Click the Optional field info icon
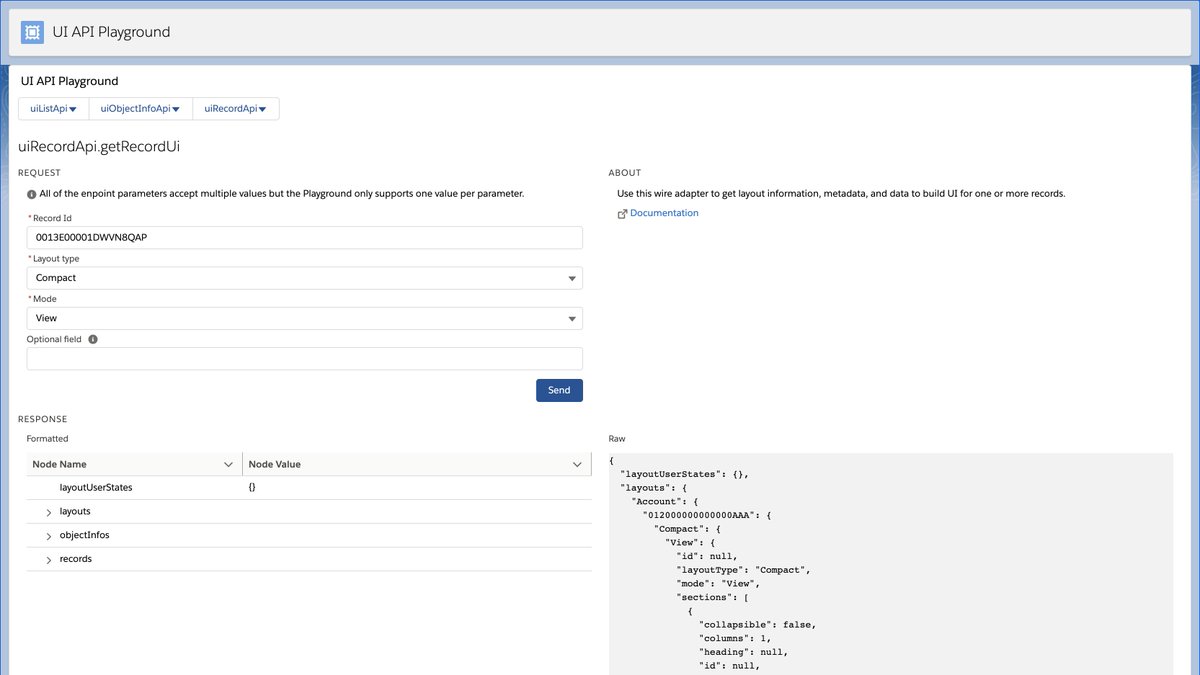The image size is (1200, 675). pyautogui.click(x=93, y=339)
